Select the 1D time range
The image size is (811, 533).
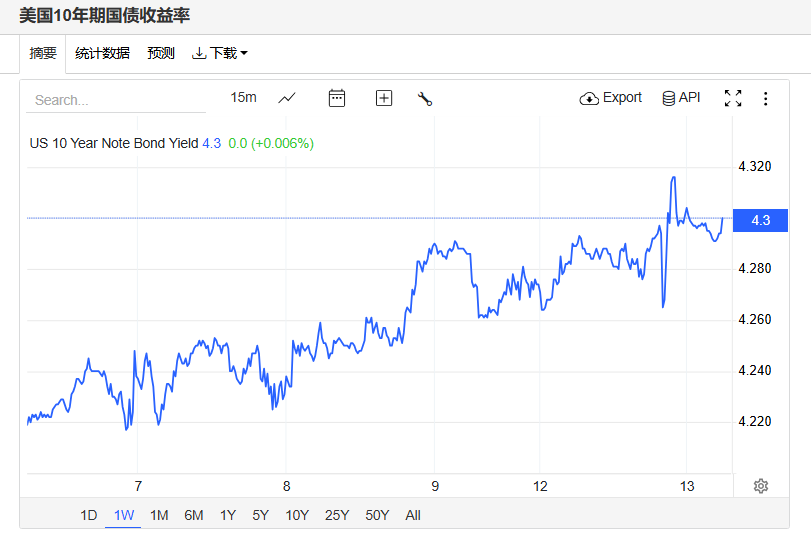coord(88,515)
